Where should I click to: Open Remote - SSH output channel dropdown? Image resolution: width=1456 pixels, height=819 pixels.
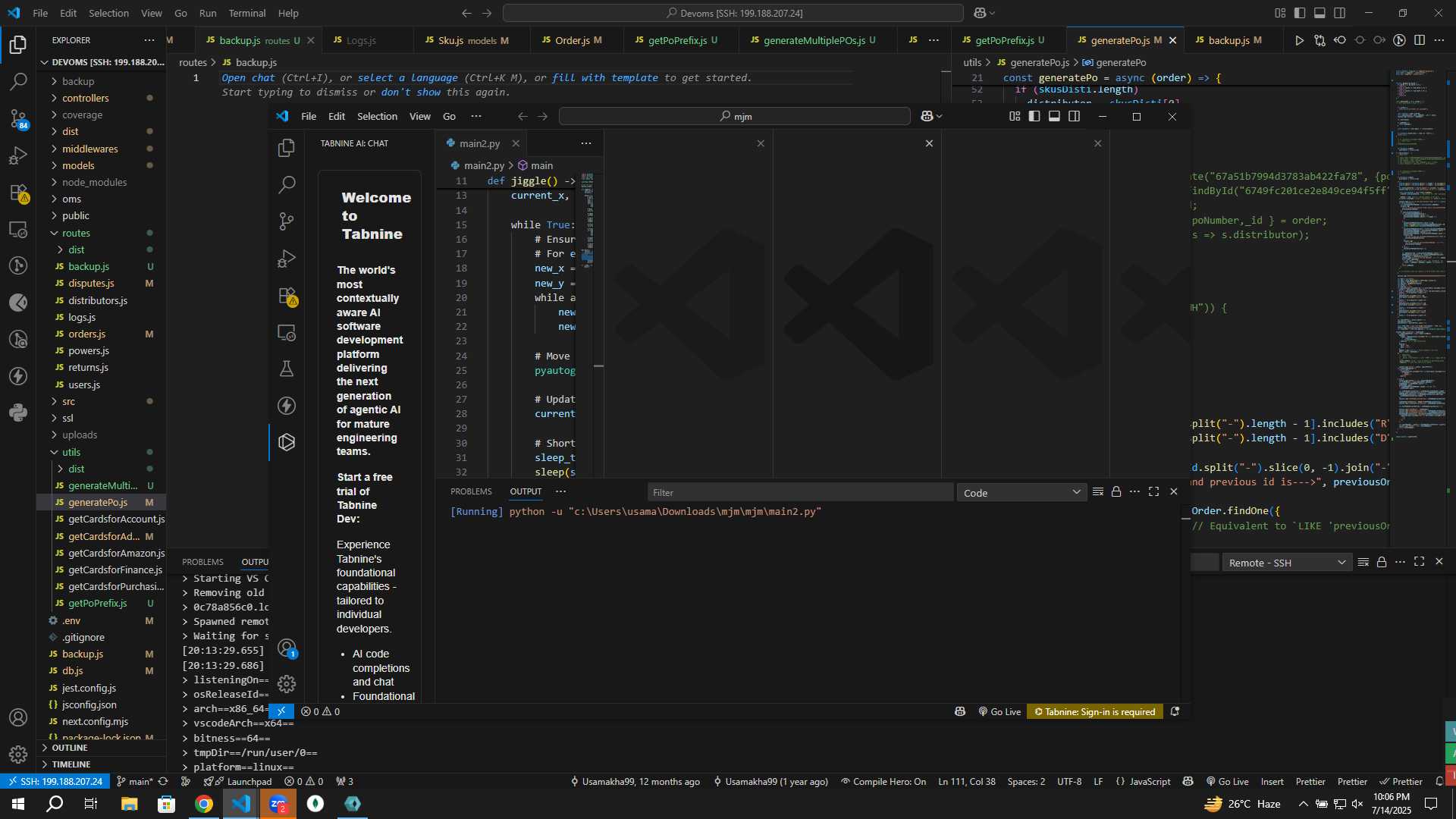(1286, 563)
